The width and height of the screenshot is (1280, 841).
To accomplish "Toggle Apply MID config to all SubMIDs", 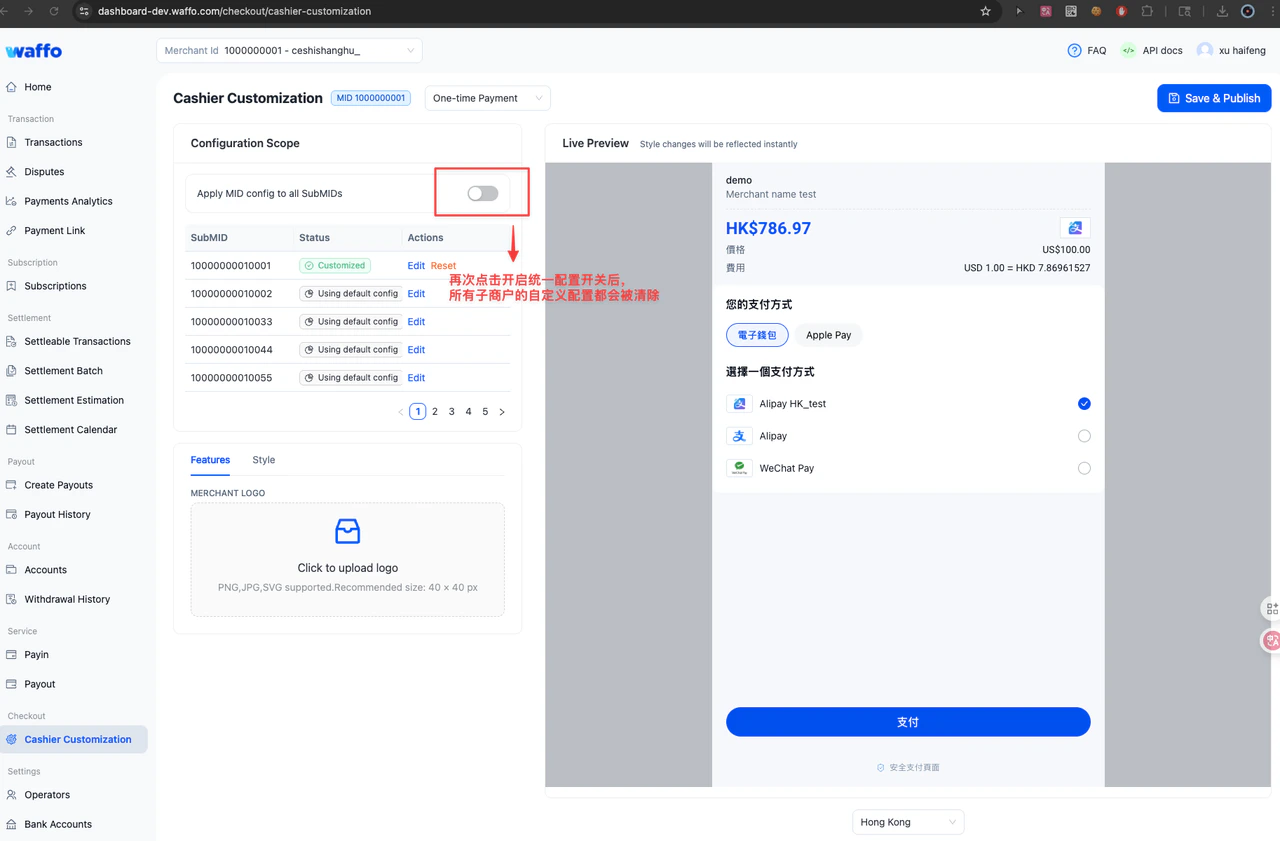I will 483,193.
